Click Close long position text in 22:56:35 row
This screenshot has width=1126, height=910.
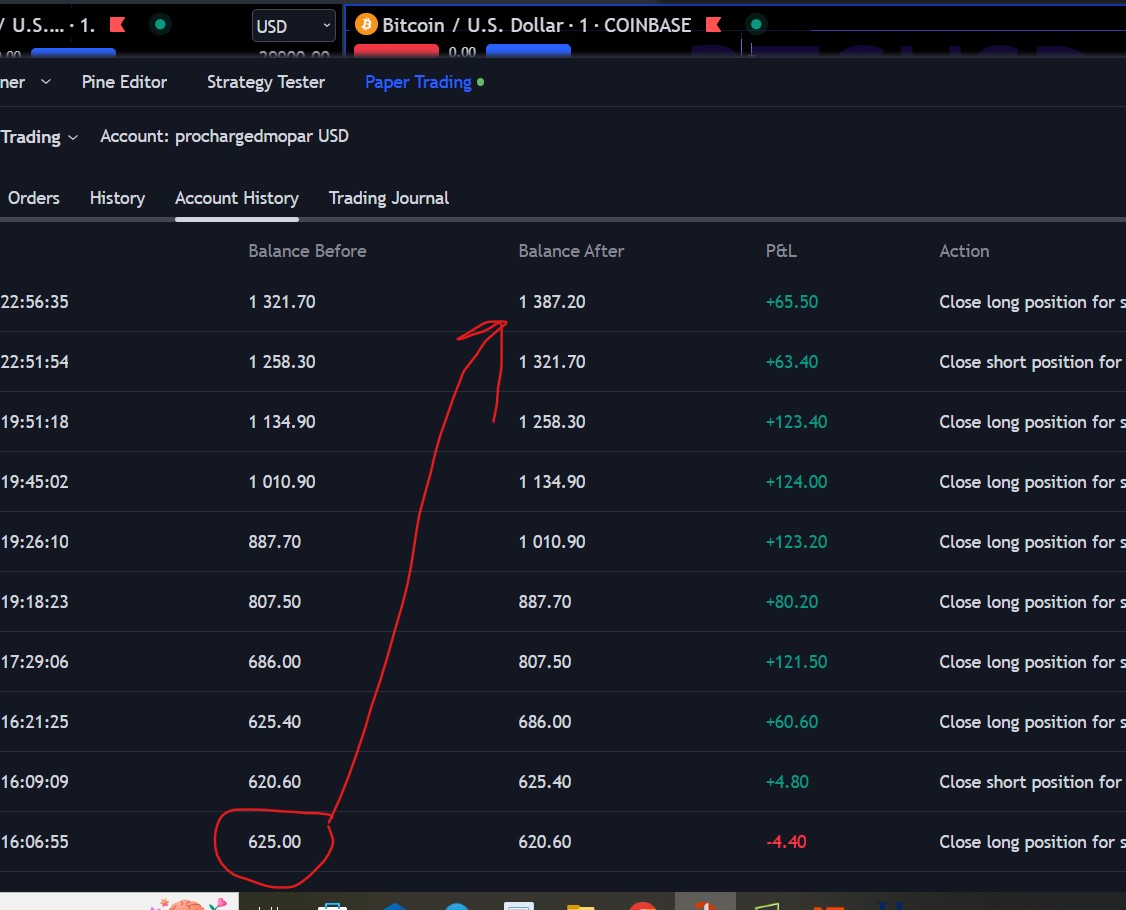[1032, 302]
